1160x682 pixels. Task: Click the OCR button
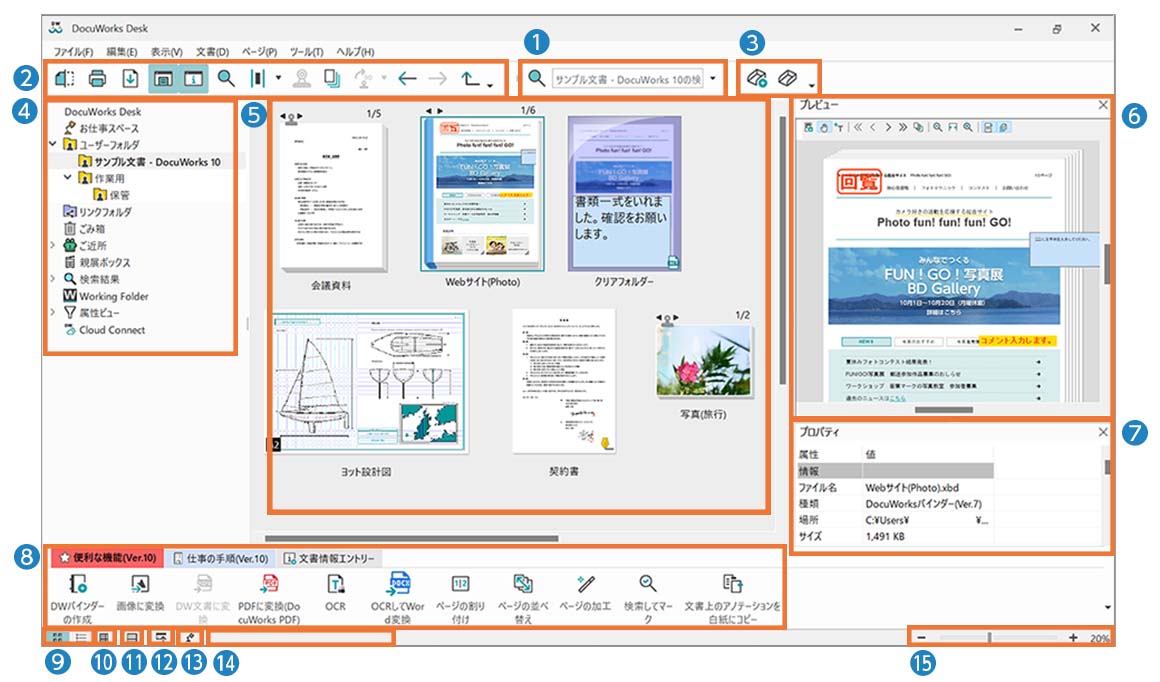coord(335,592)
